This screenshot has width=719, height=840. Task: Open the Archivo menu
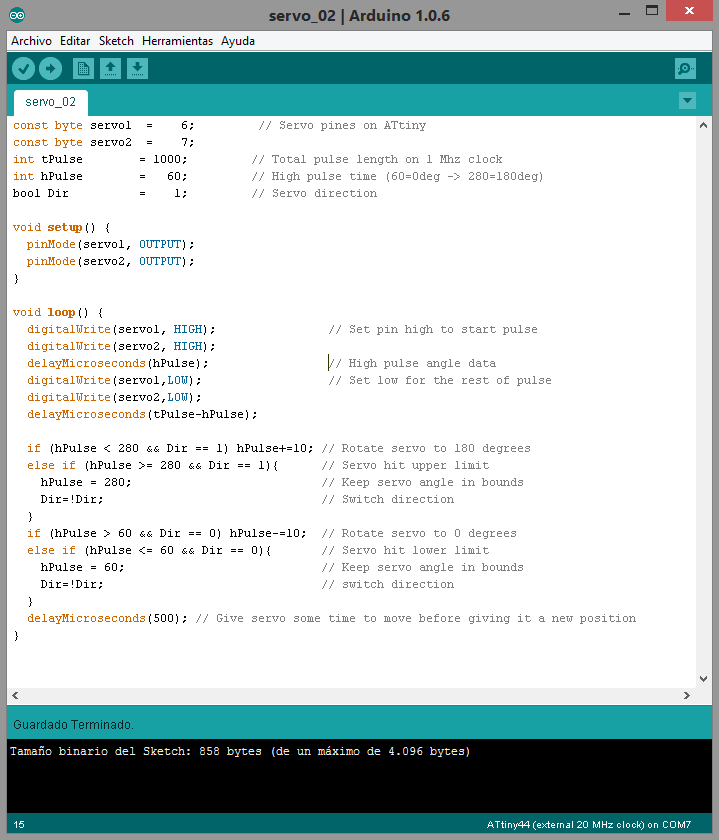pos(32,41)
